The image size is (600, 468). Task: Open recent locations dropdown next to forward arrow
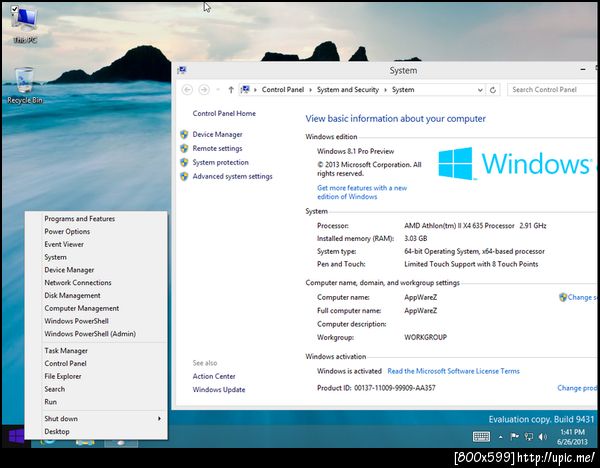tap(218, 90)
